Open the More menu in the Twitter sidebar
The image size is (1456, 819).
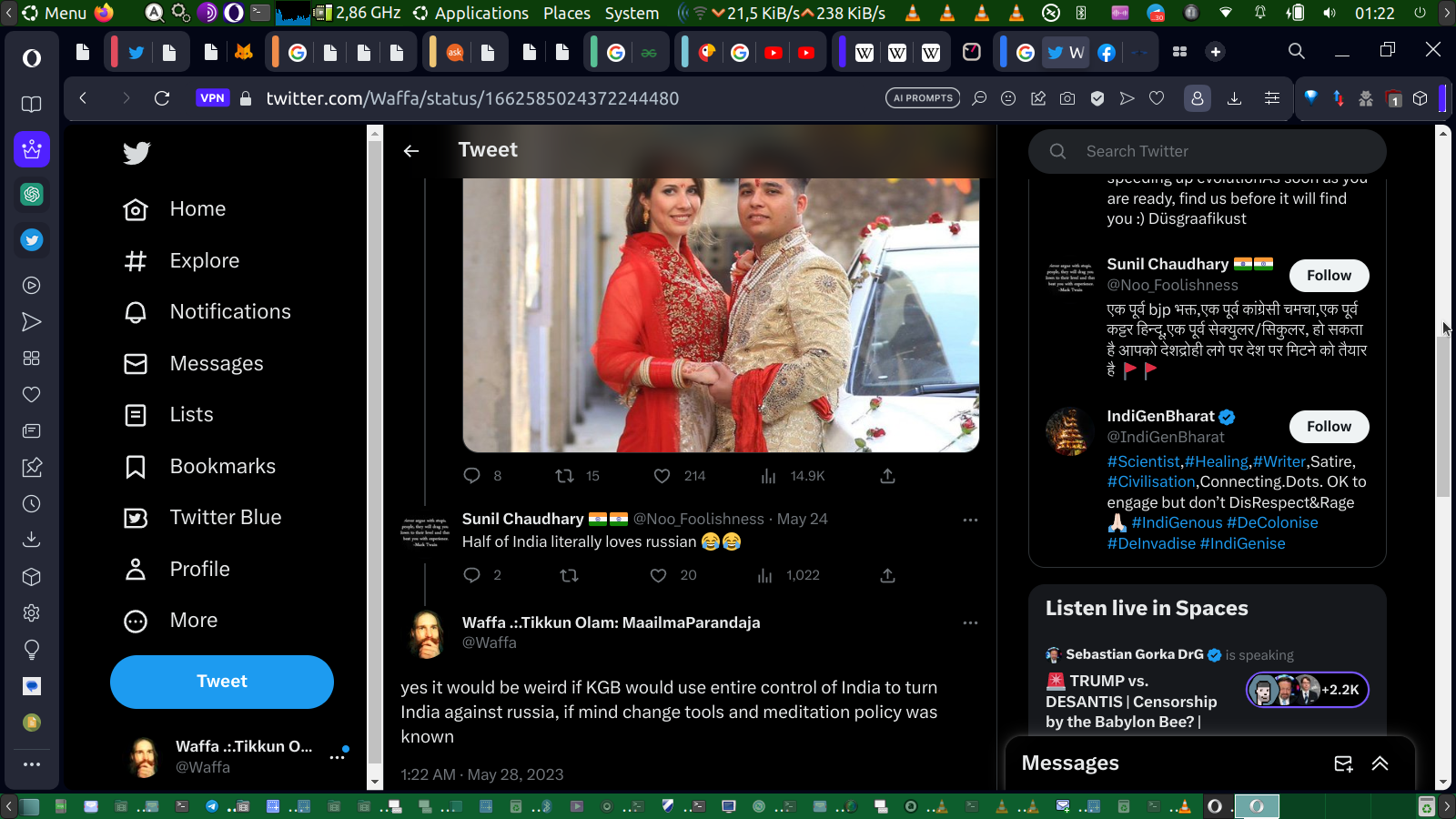coord(171,621)
